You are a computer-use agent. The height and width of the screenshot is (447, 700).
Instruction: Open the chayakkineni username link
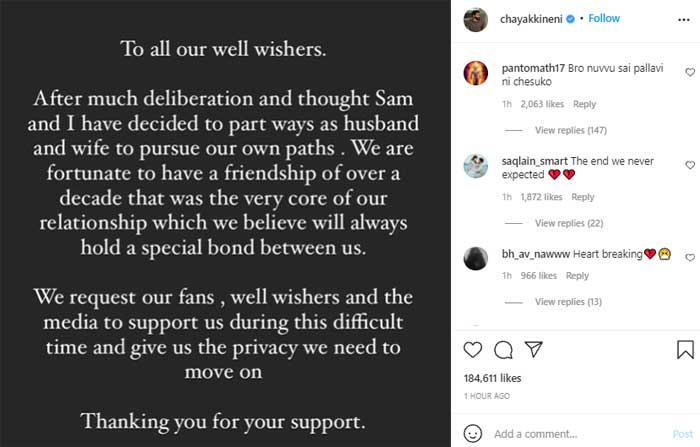coord(530,18)
